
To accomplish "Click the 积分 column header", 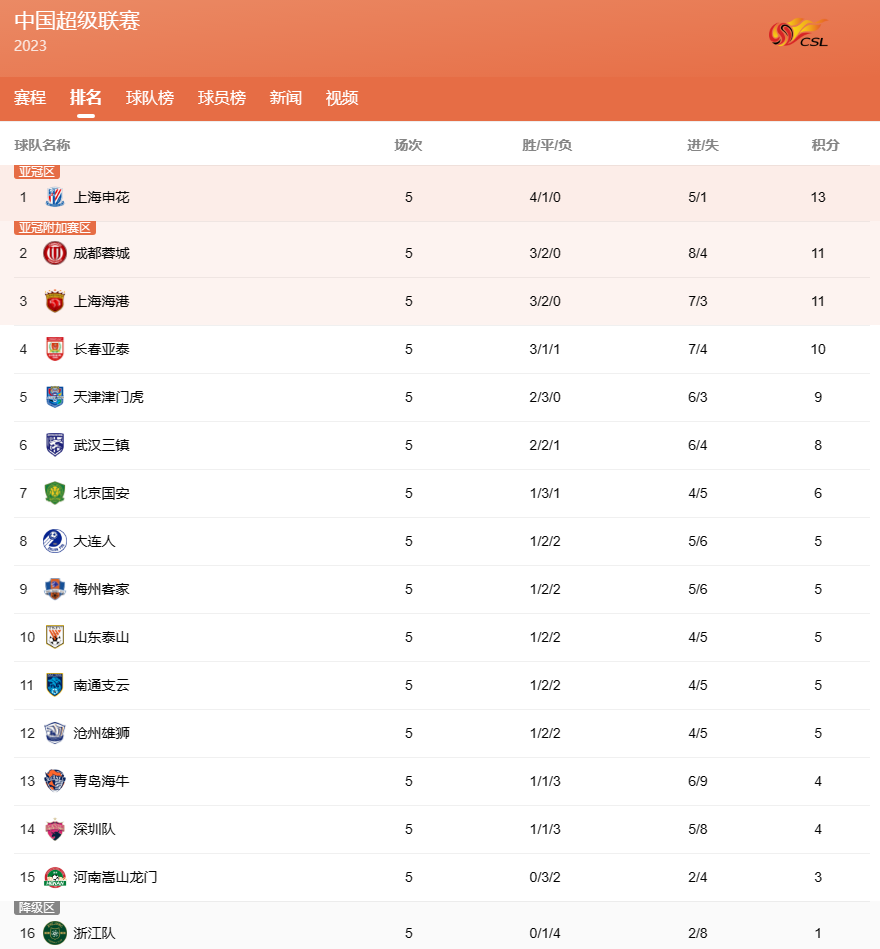I will coord(826,145).
